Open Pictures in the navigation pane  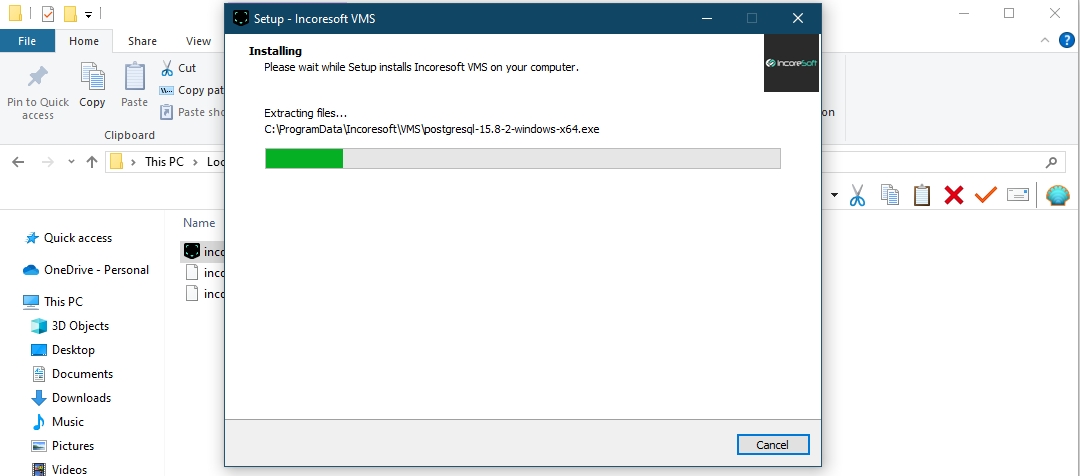point(63,446)
